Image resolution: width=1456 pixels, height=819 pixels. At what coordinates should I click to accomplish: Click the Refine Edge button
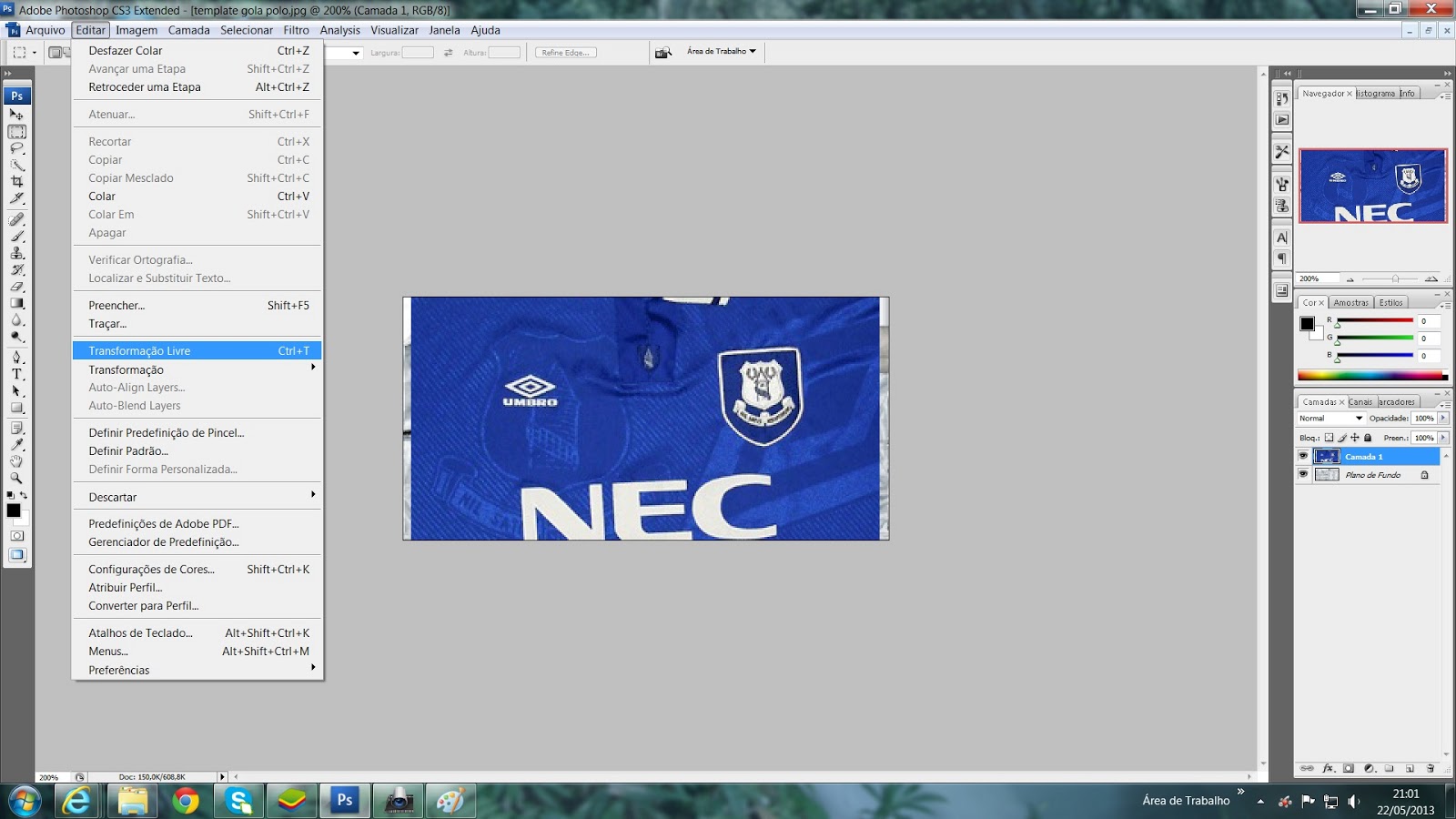[564, 52]
